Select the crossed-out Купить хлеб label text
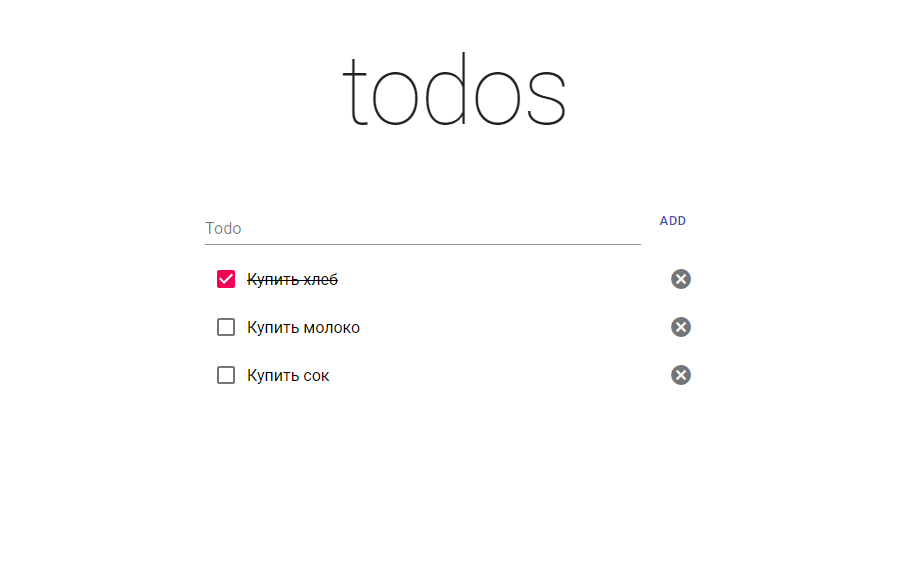 [x=292, y=279]
